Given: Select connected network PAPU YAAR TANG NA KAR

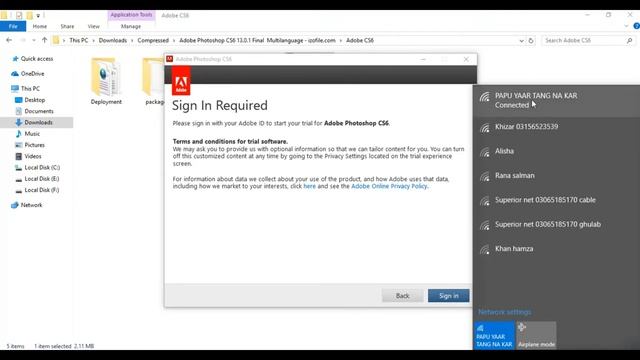Looking at the screenshot, I should click(x=556, y=100).
